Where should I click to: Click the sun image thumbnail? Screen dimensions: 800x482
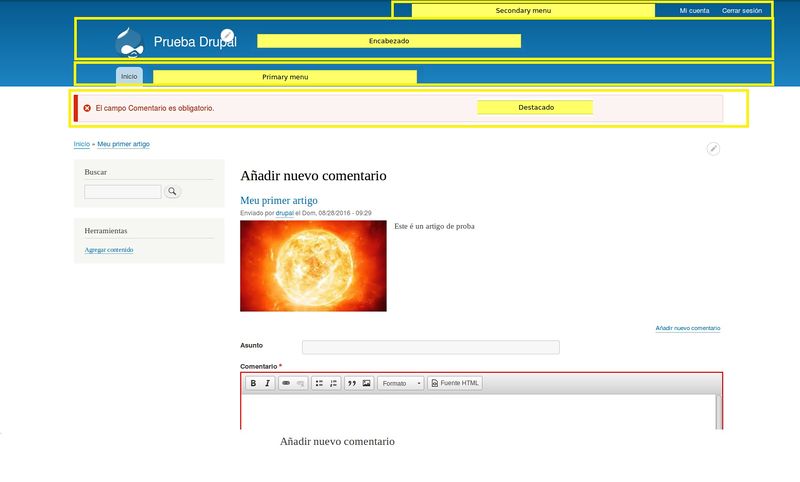click(x=313, y=266)
